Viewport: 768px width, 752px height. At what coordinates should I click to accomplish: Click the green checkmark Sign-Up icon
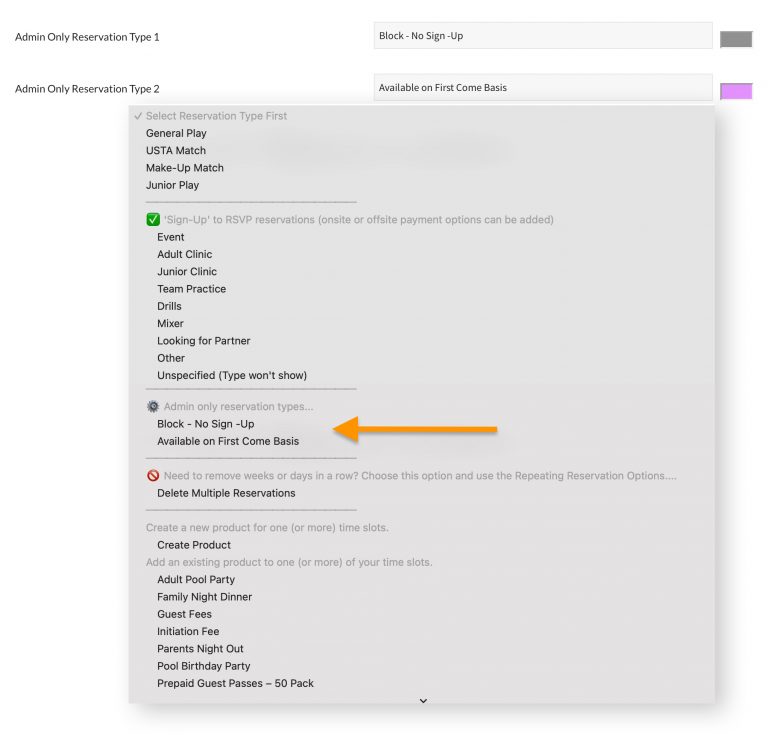tap(153, 219)
